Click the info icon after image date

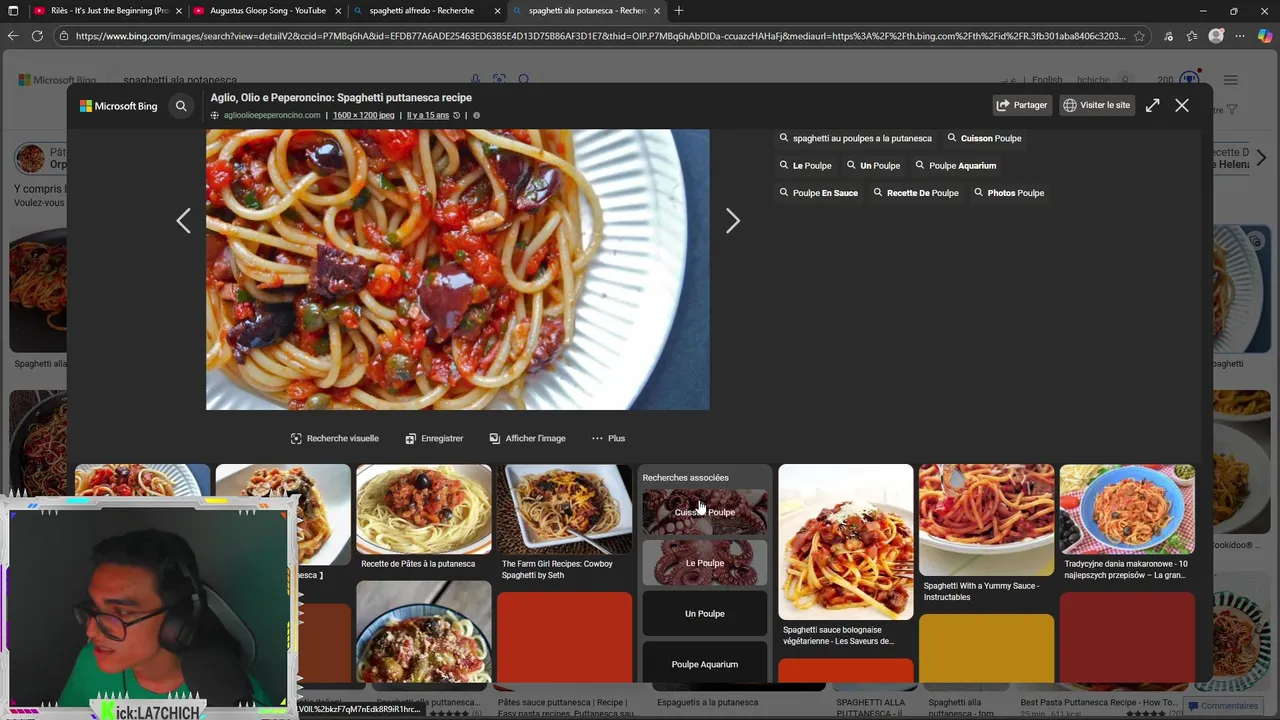(476, 115)
